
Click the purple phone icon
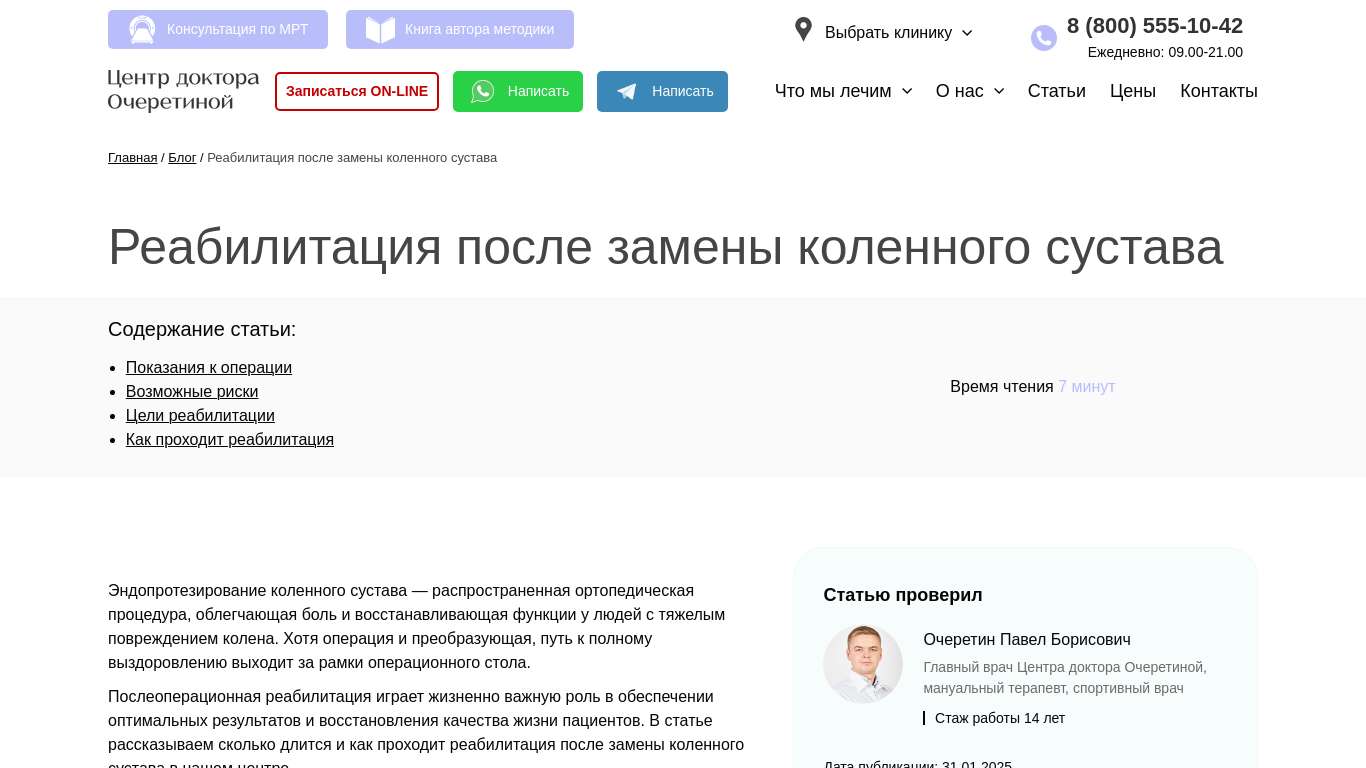tap(1043, 38)
